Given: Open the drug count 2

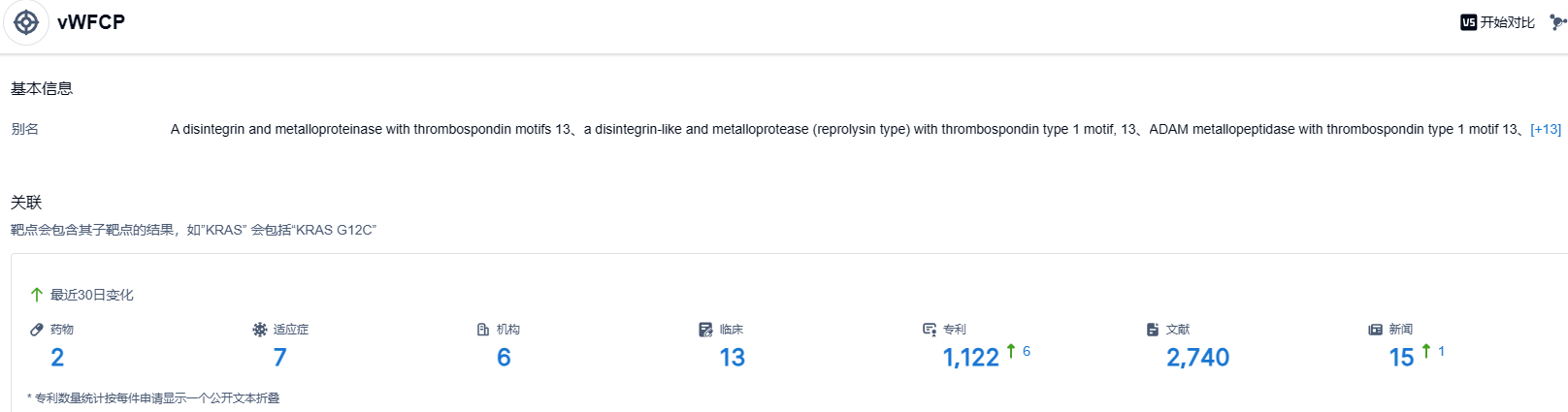Looking at the screenshot, I should [x=57, y=358].
